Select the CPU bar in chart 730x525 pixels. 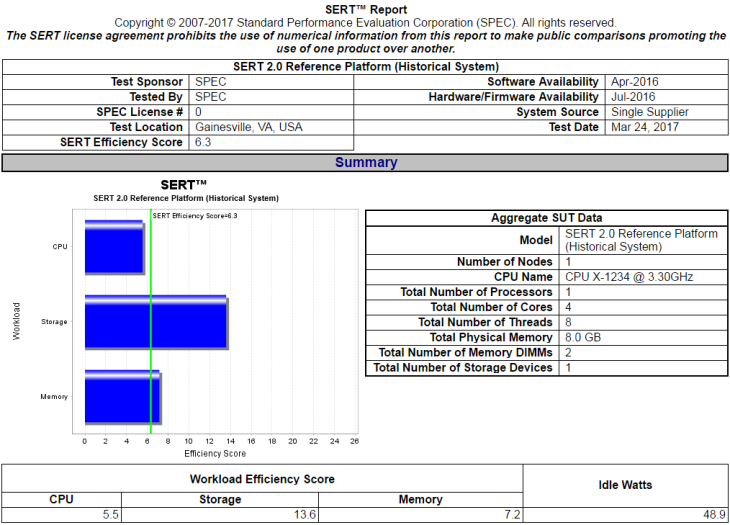click(x=115, y=247)
